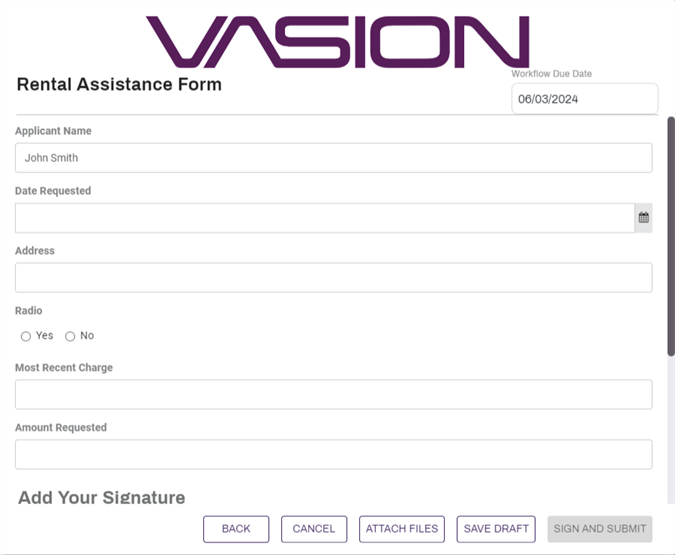
Task: Click into the Date Requested input field
Action: coord(325,218)
